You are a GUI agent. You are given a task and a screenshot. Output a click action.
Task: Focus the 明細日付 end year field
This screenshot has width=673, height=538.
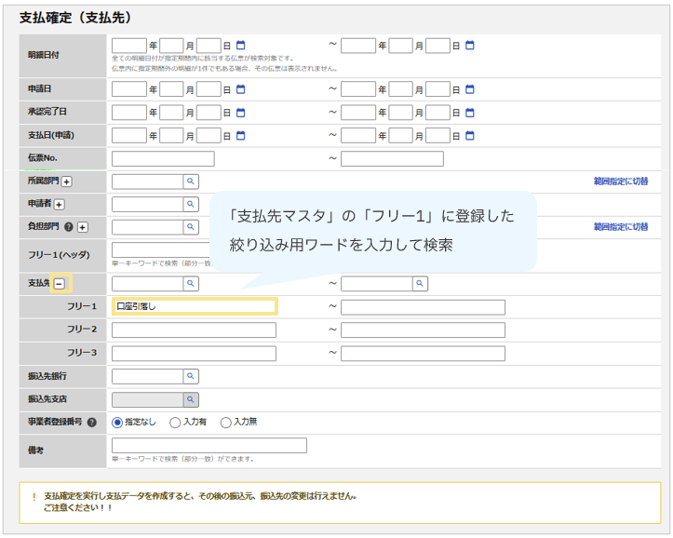coord(358,46)
